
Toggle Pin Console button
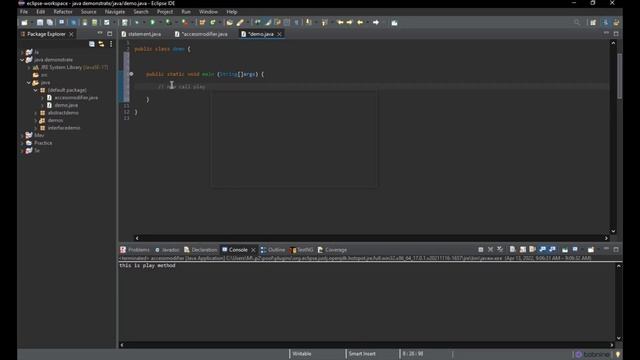pyautogui.click(x=565, y=249)
